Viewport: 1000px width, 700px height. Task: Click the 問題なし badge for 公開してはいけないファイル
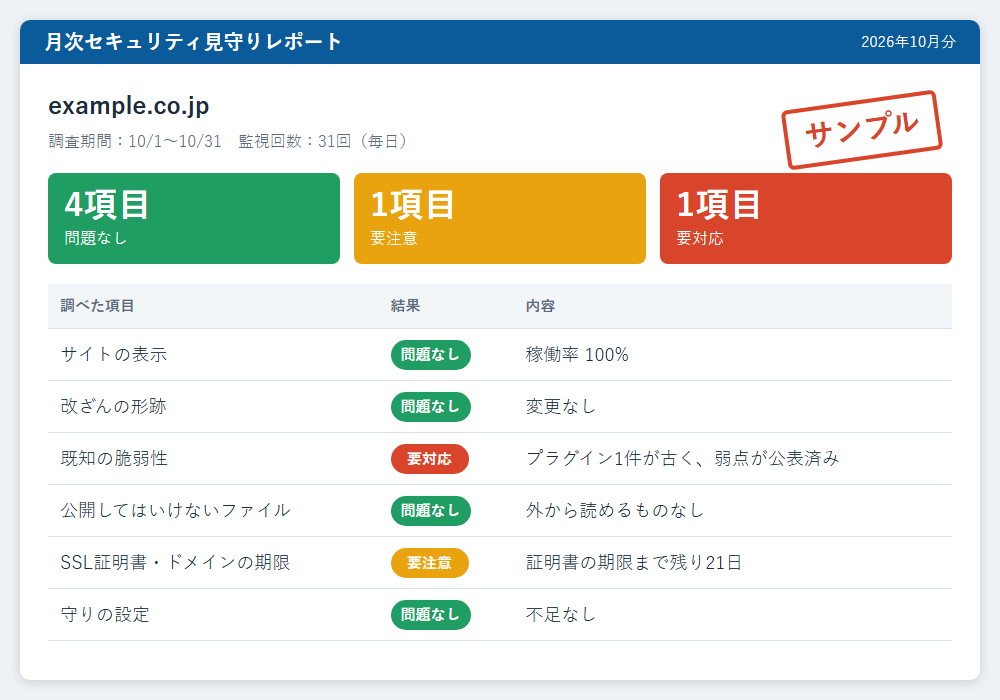[430, 511]
